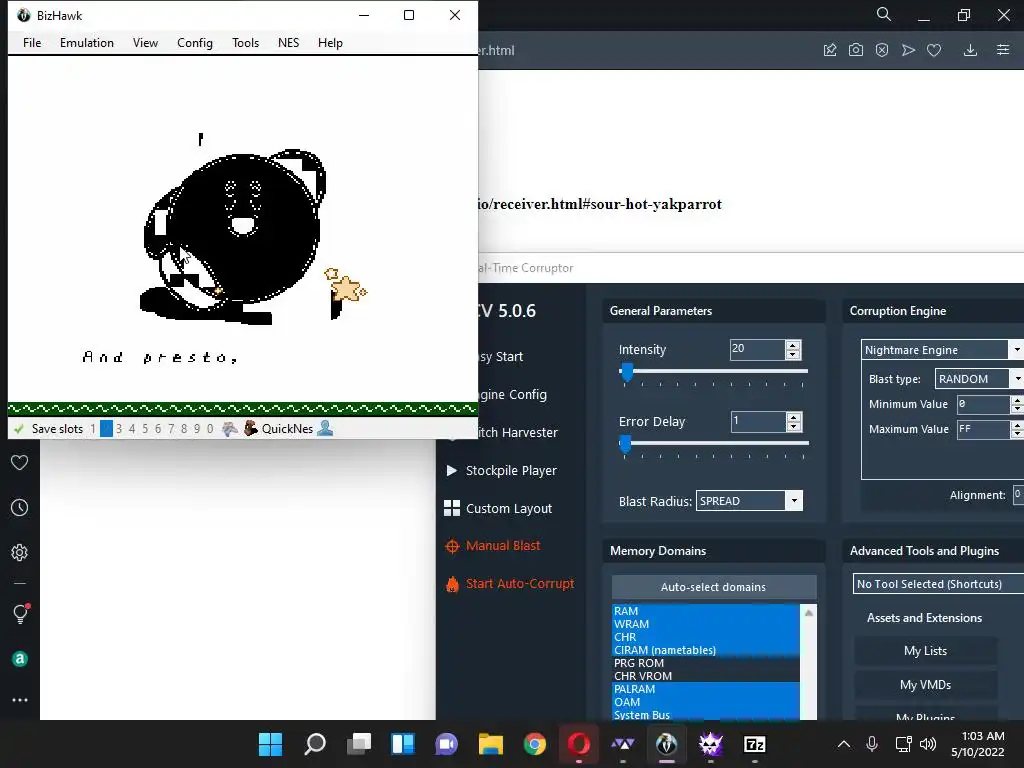Open the Config menu in BizHawk

click(x=195, y=42)
